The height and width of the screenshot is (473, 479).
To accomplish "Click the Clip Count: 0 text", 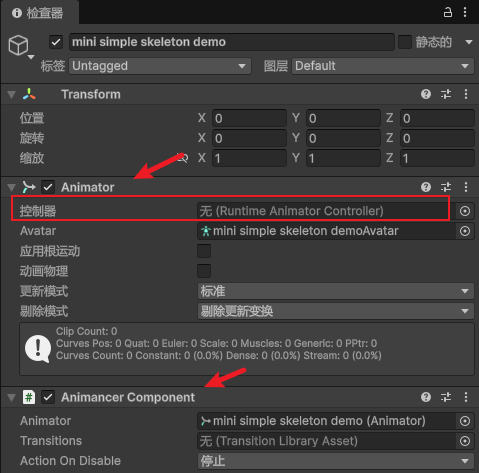I will click(x=86, y=331).
